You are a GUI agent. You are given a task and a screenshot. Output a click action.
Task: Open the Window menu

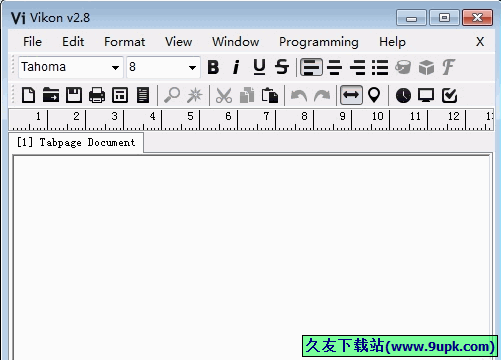[236, 42]
